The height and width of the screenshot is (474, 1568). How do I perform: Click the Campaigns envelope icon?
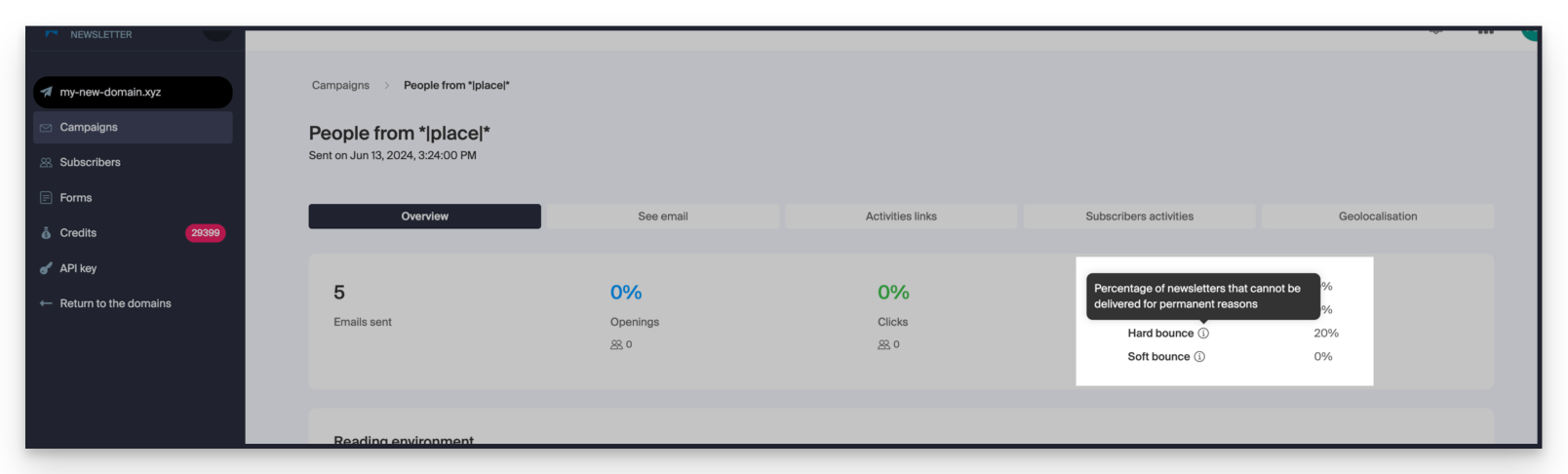click(x=46, y=128)
